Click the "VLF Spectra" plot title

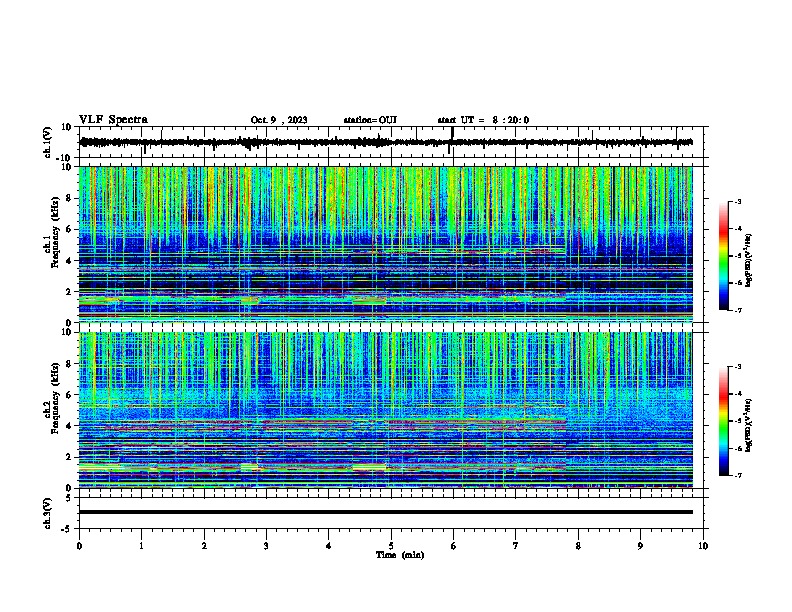(113, 120)
